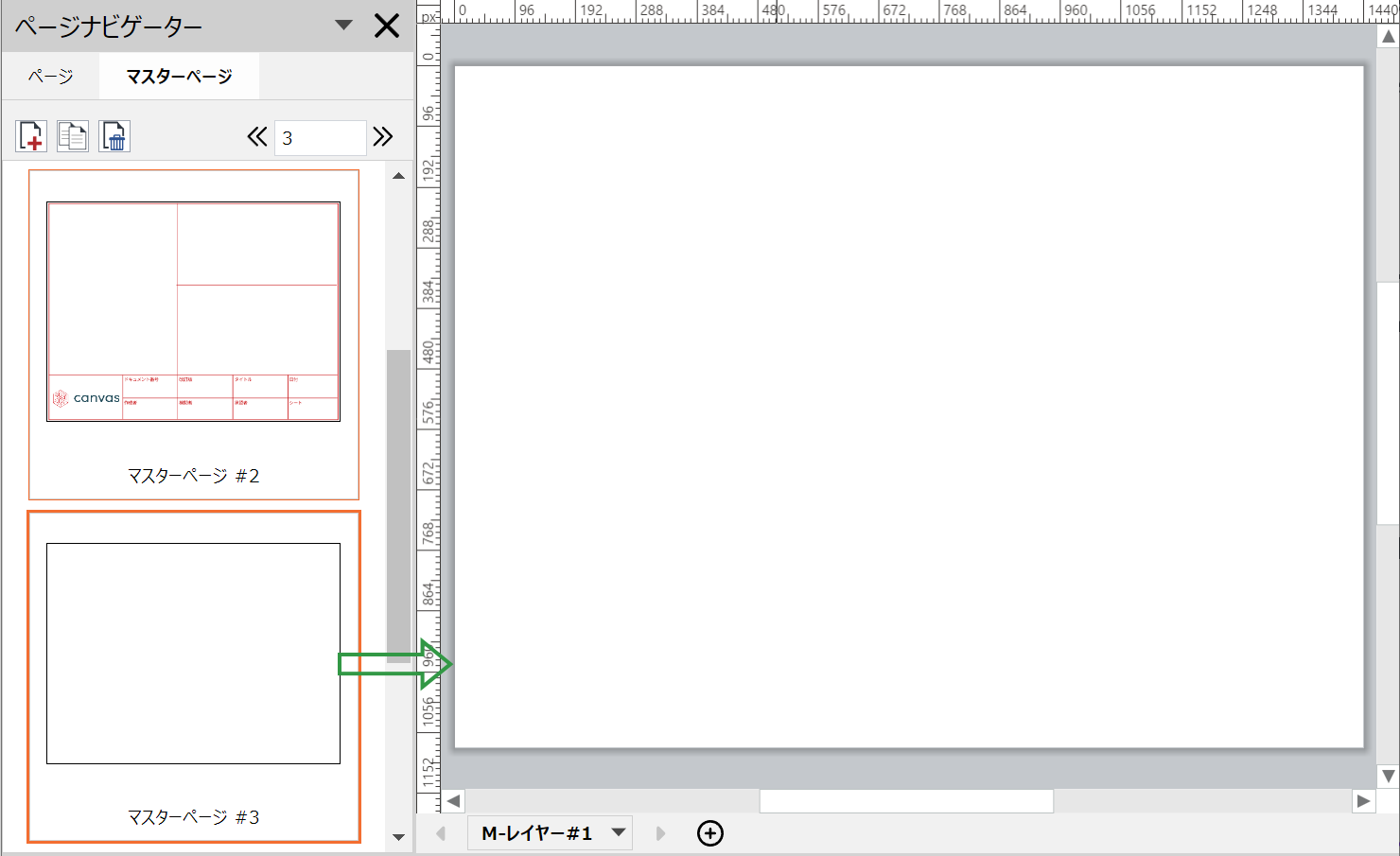This screenshot has height=856, width=1400.
Task: Click canvas vertical scrollbar down arrow
Action: coord(1388,777)
